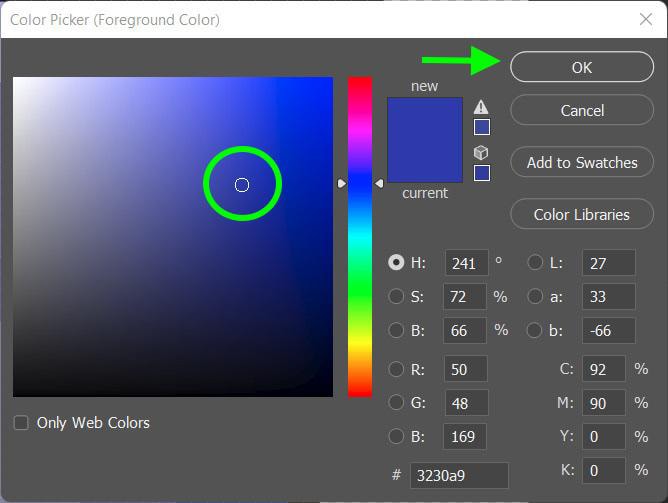Click the red field showing 50
Image resolution: width=668 pixels, height=503 pixels.
click(466, 369)
